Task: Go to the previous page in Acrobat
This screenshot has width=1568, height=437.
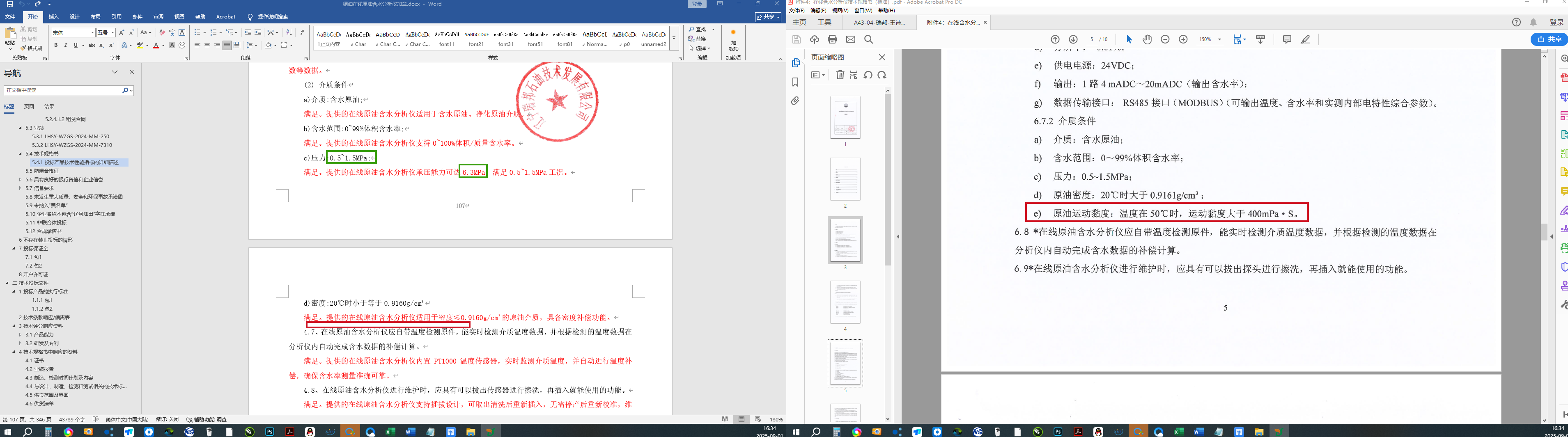Action: (1056, 39)
